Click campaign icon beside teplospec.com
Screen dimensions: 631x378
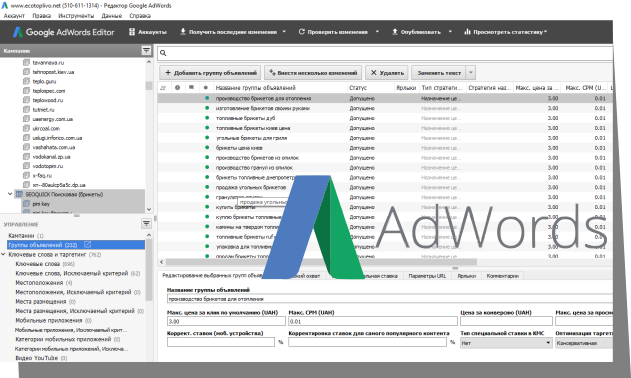pyautogui.click(x=26, y=91)
